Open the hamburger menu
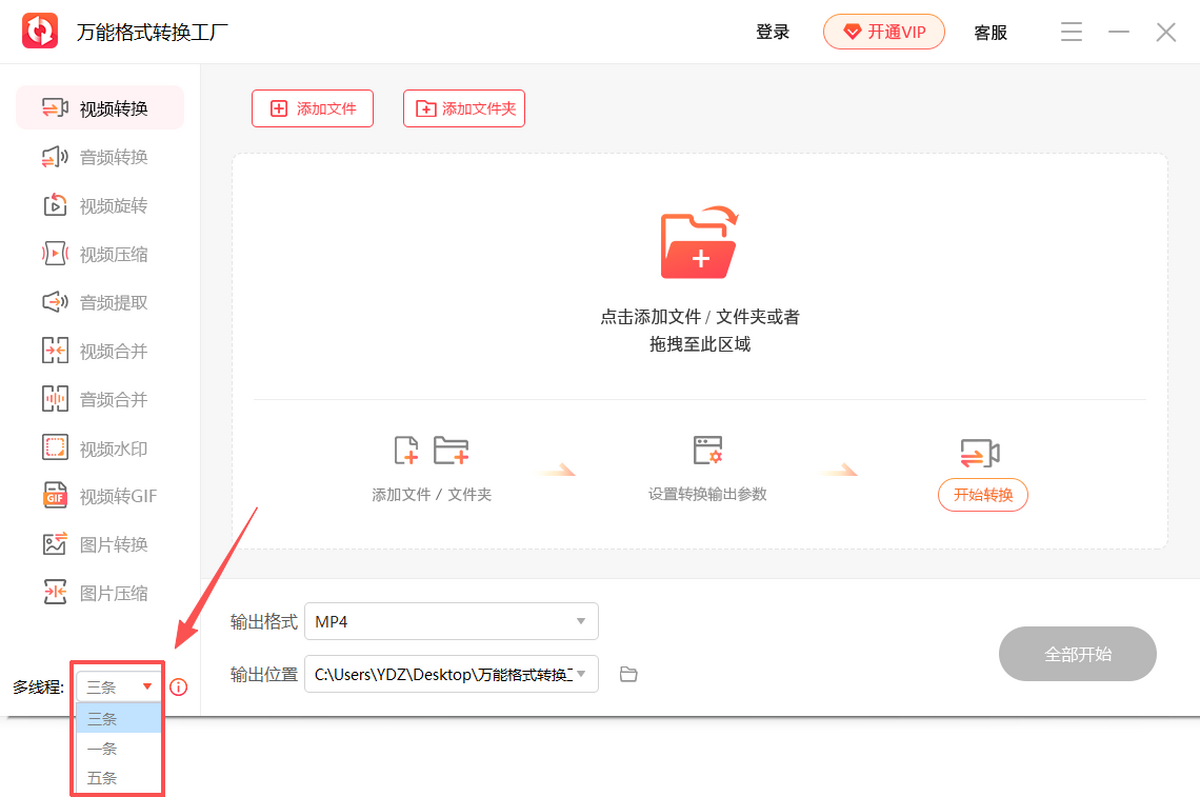Image resolution: width=1200 pixels, height=797 pixels. [1071, 31]
